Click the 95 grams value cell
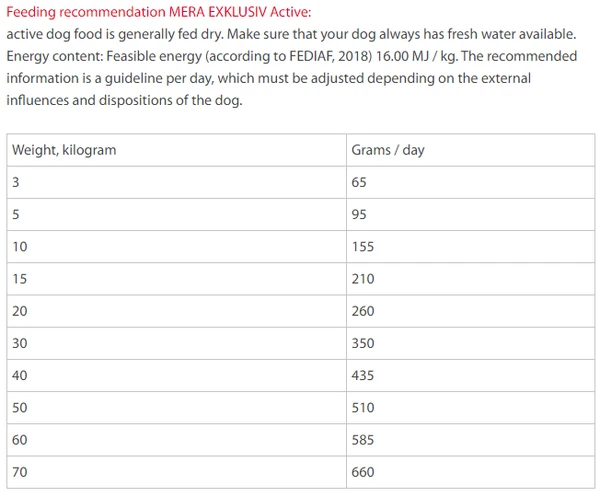 coord(360,214)
